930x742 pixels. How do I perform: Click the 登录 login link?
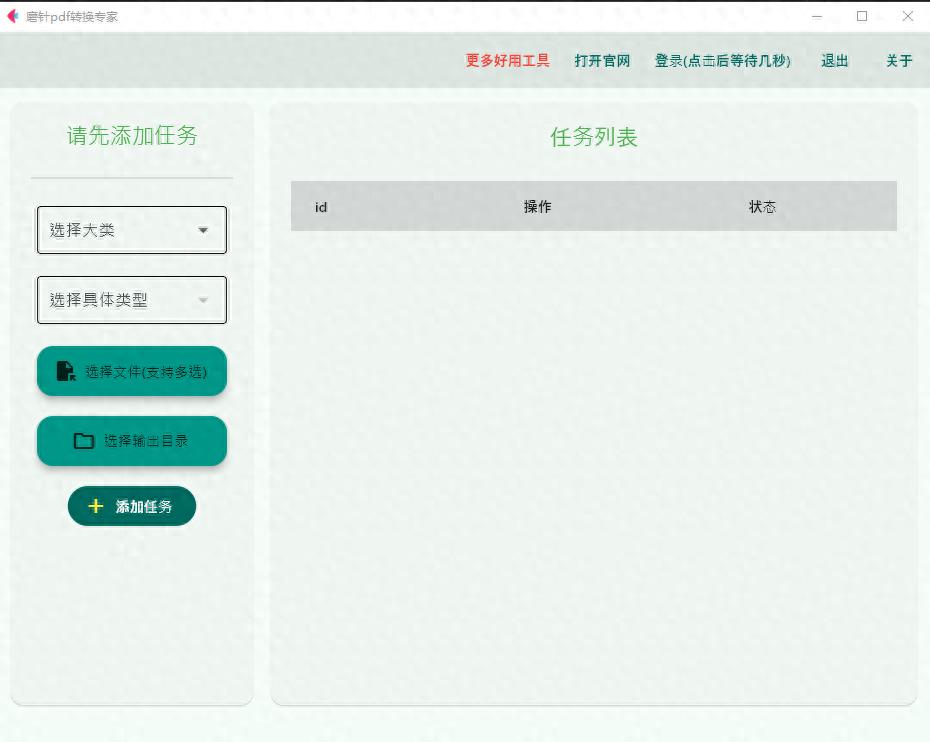coord(723,61)
